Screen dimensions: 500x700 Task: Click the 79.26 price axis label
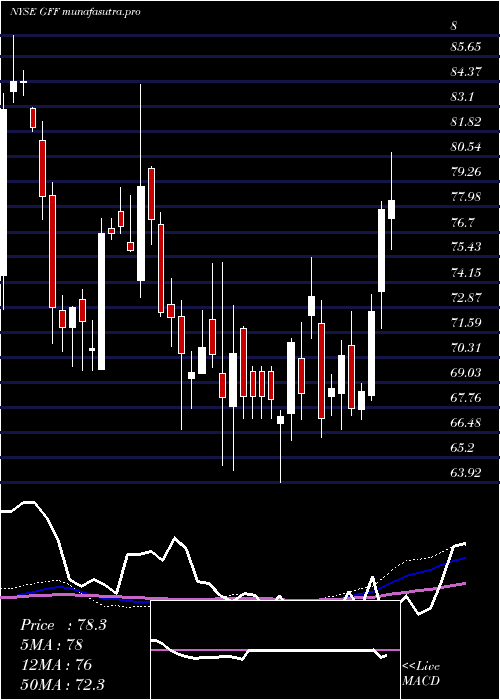tap(466, 171)
